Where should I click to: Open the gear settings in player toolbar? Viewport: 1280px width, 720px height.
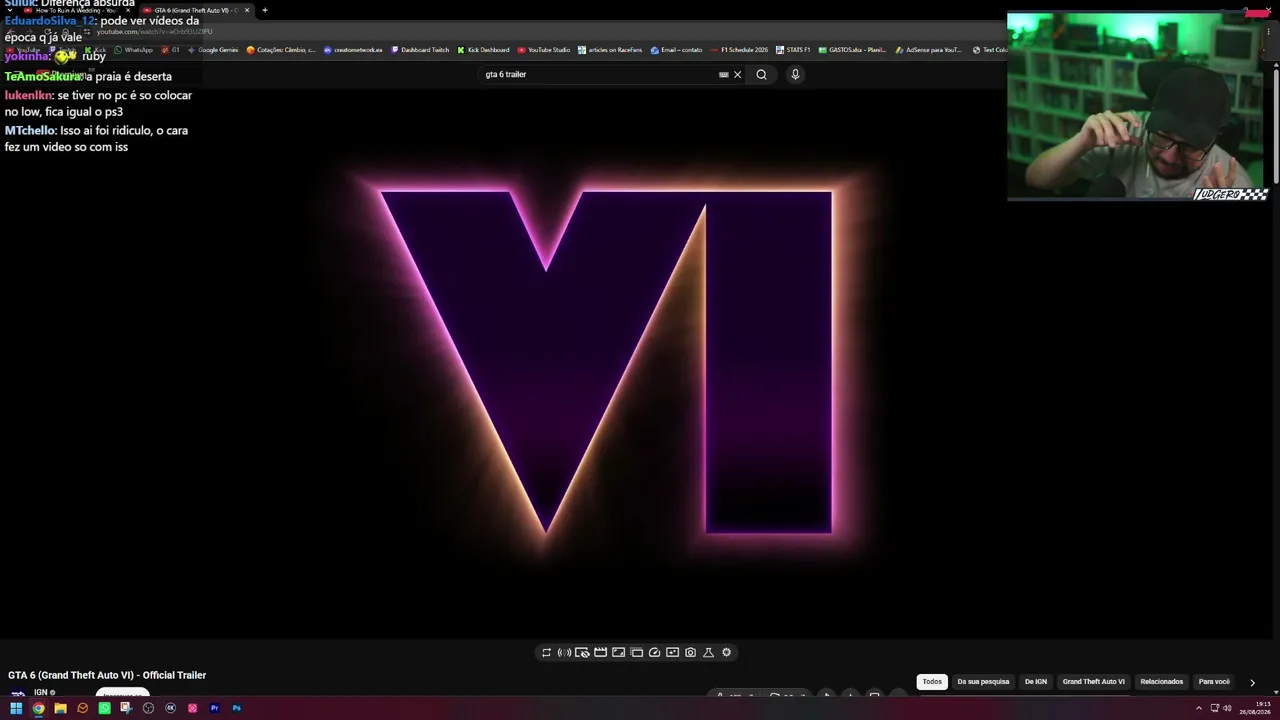coord(726,653)
